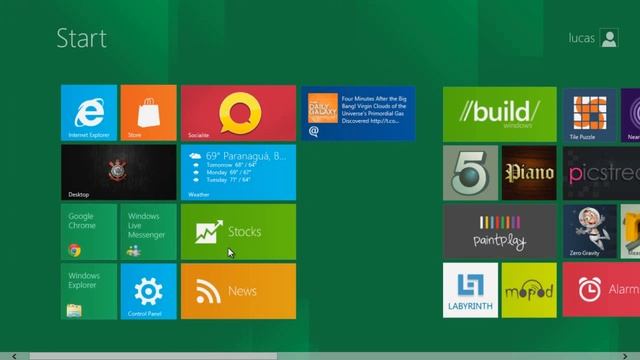Open the Daily Galaxy tweet tile

pyautogui.click(x=358, y=113)
